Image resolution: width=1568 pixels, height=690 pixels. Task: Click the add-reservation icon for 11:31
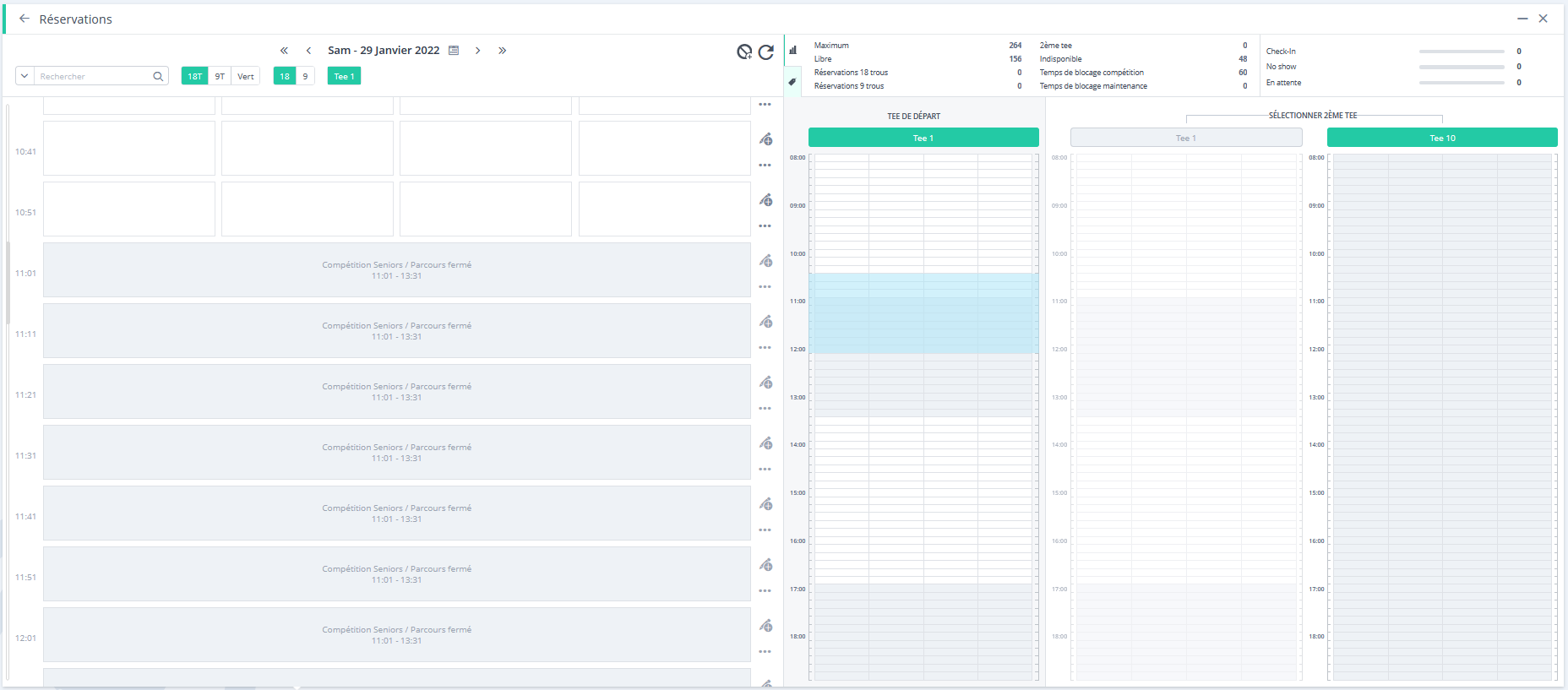pos(765,443)
